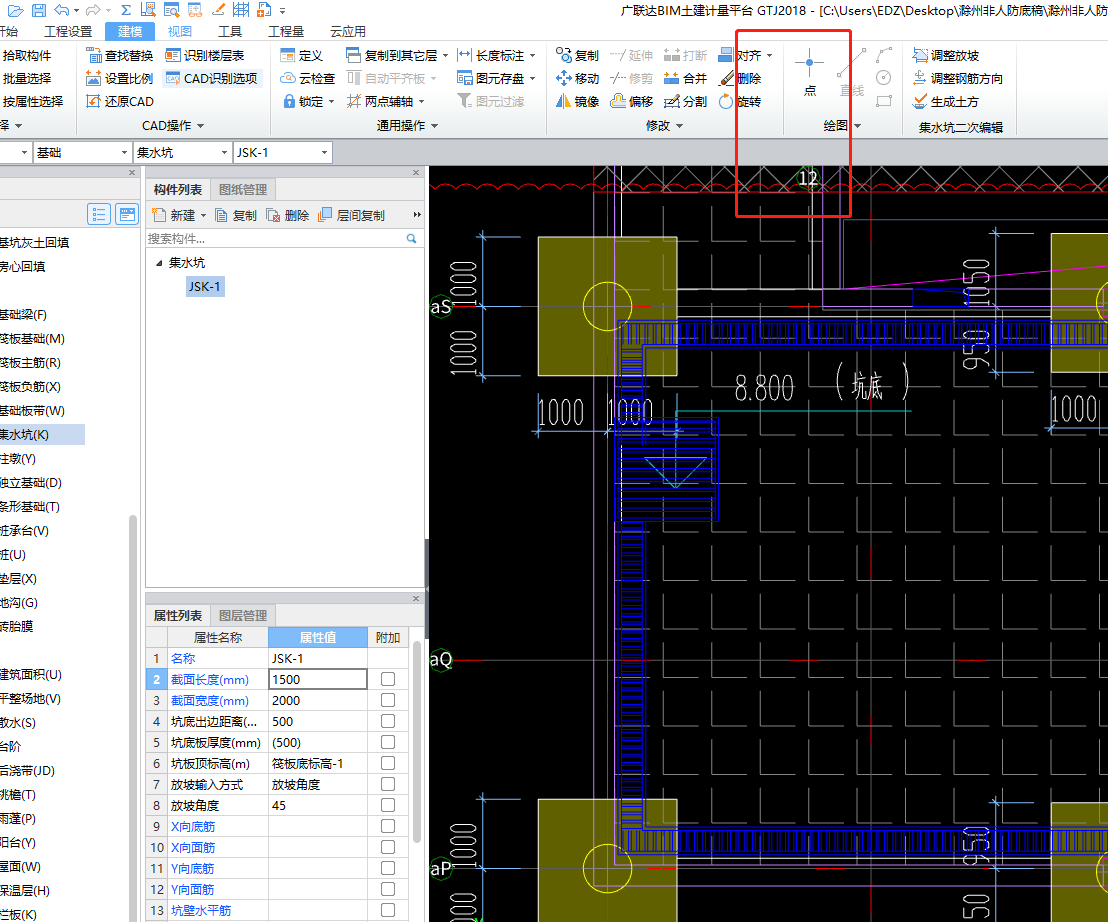Viewport: 1108px width, 922px height.
Task: Tick the 附加 checkbox for 截面长度(mm)
Action: [x=388, y=679]
